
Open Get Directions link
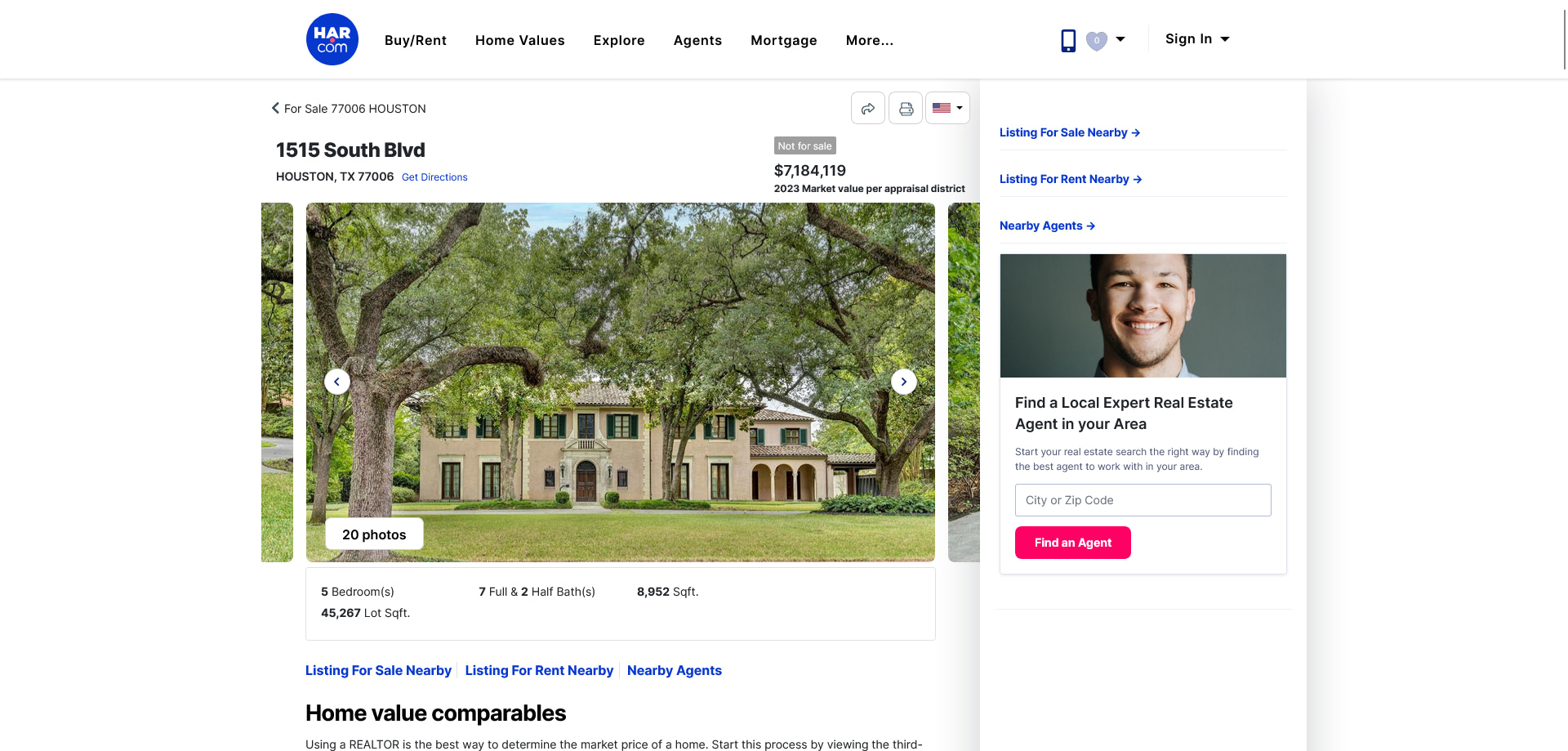pyautogui.click(x=434, y=177)
